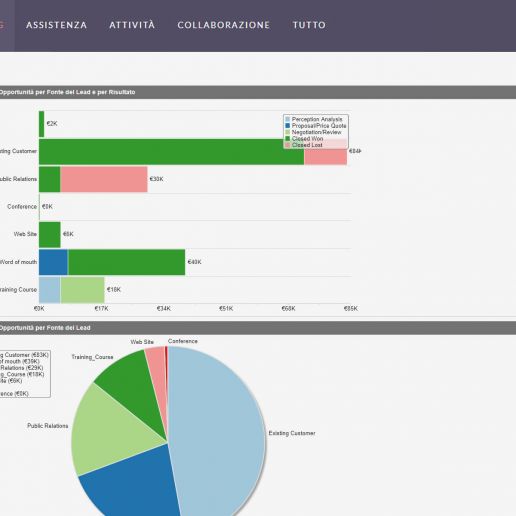Click the 'Existing Customer' pie label

pos(292,433)
